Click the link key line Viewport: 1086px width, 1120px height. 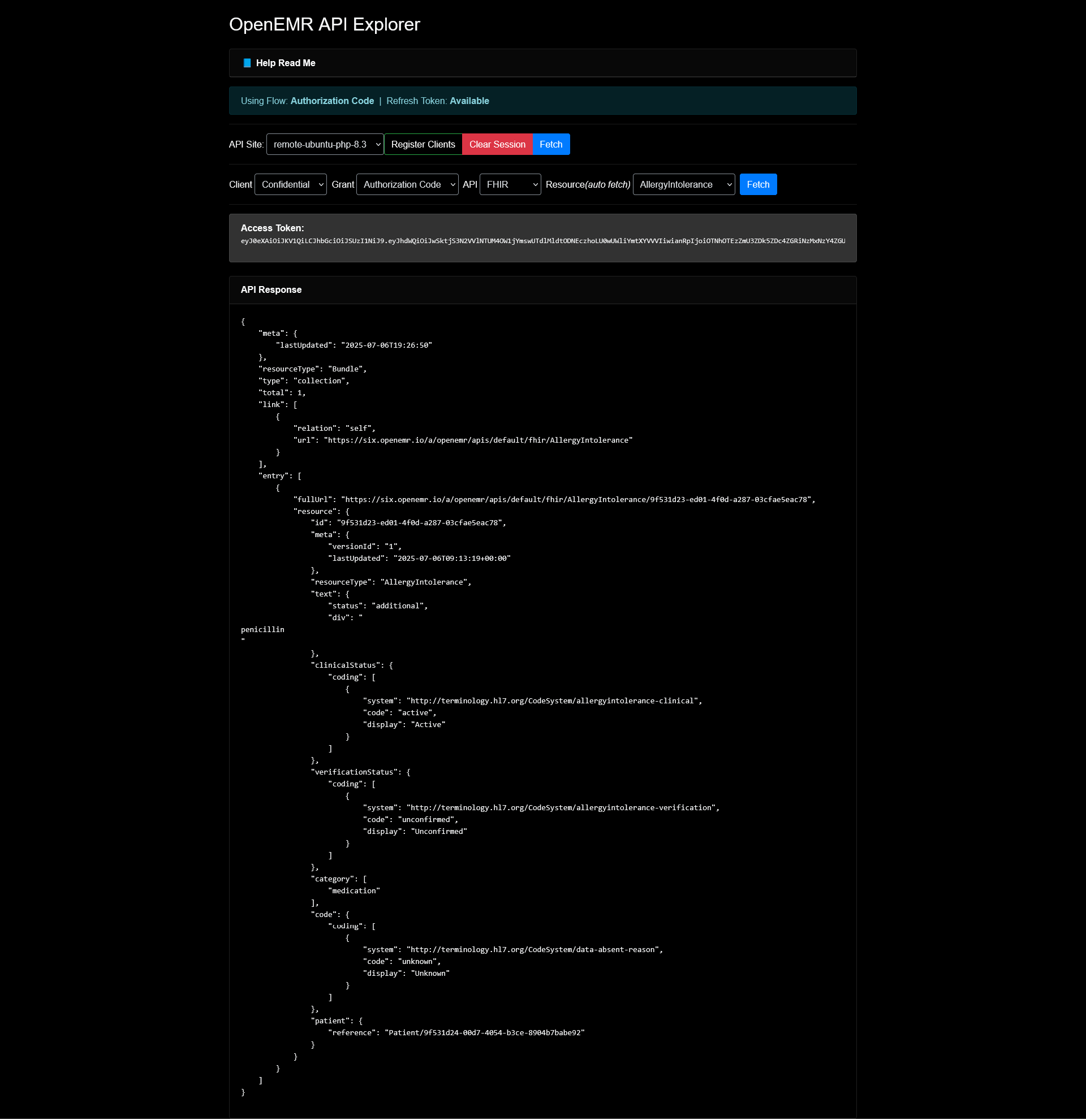click(x=278, y=405)
